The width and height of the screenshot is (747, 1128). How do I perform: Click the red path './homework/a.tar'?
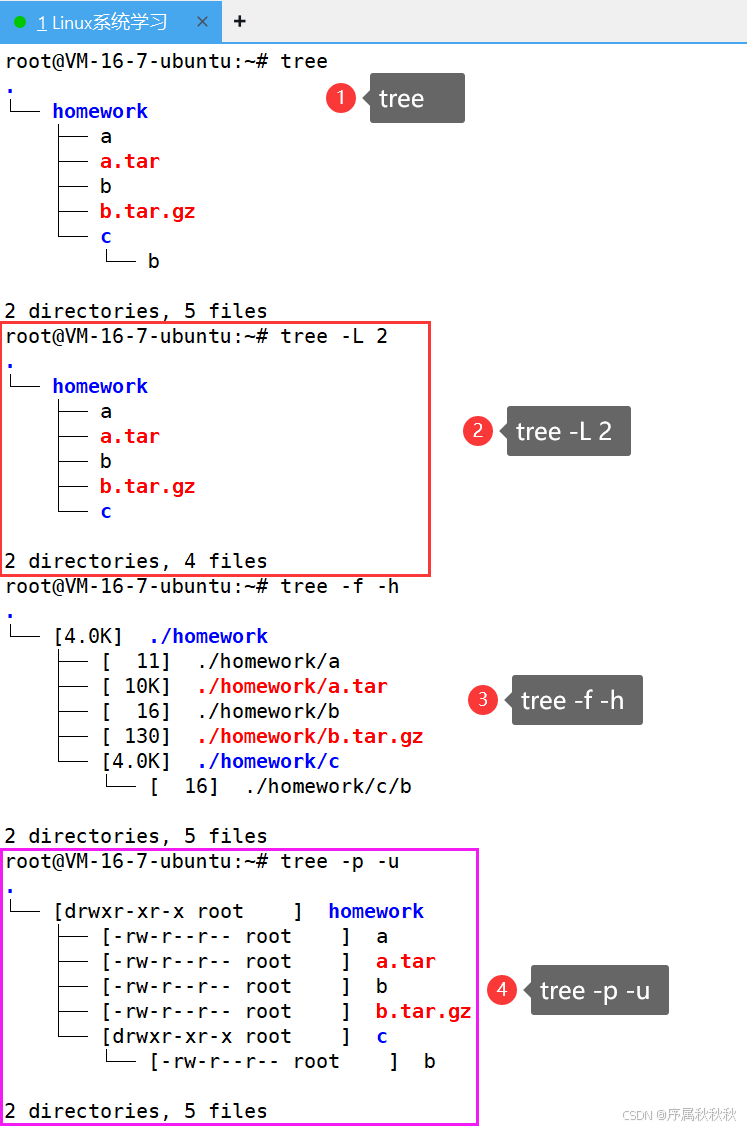click(x=292, y=686)
